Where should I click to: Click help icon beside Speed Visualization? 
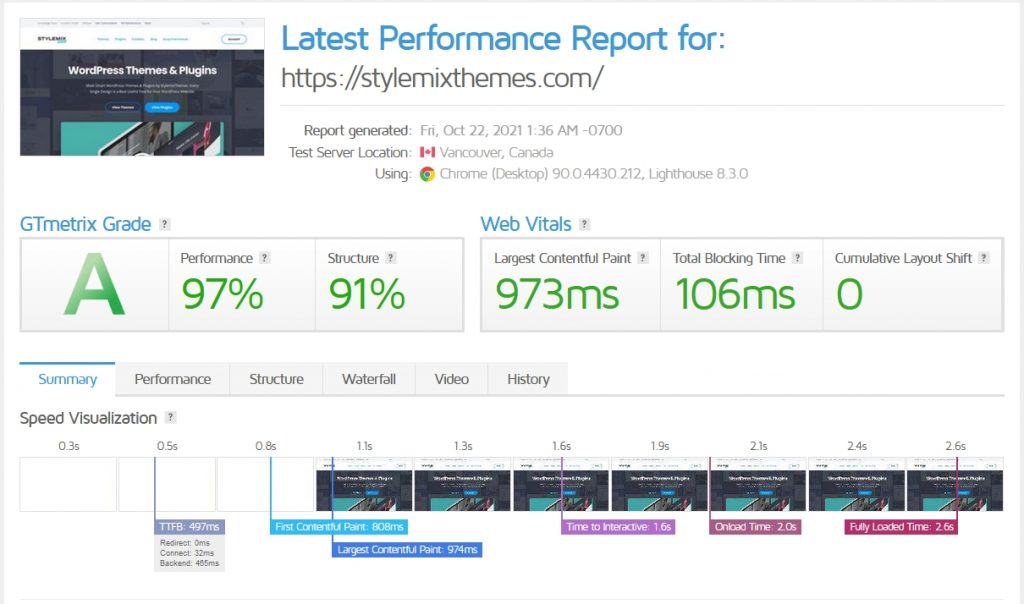171,418
